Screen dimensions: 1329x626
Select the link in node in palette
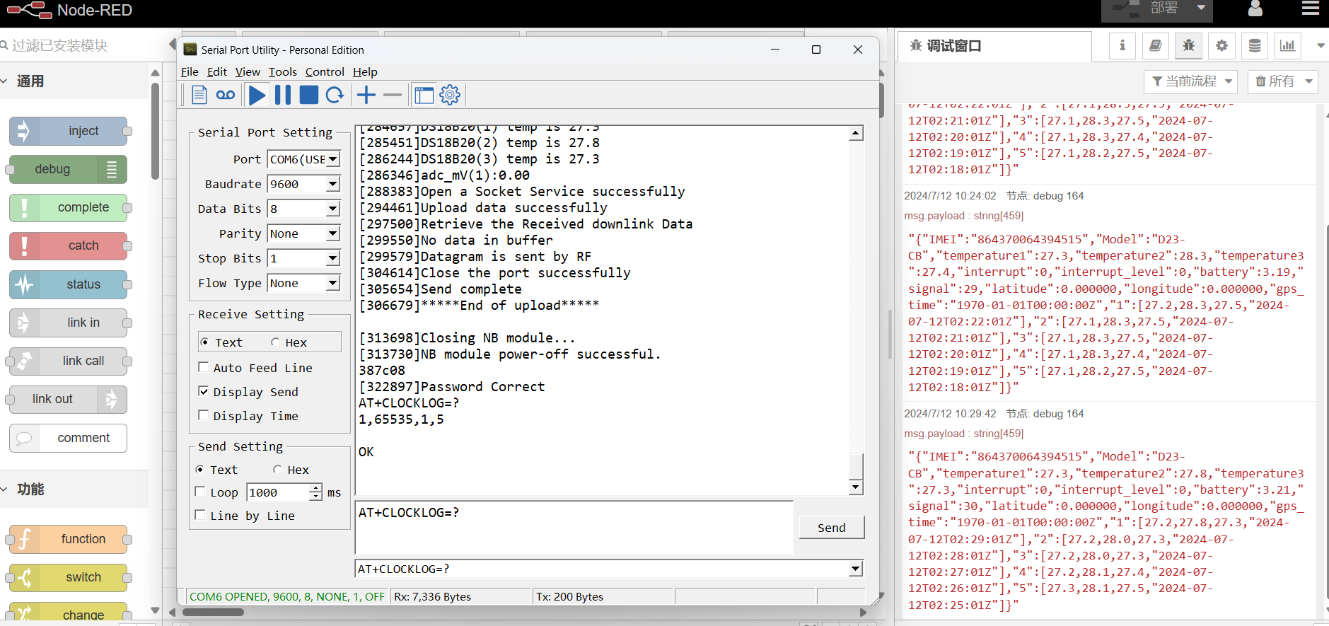68,322
